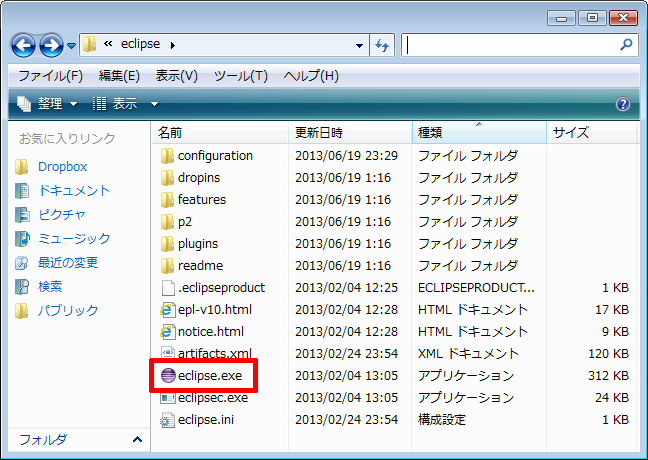Click the ミュージック icon in sidebar
The height and width of the screenshot is (460, 648).
coord(21,238)
